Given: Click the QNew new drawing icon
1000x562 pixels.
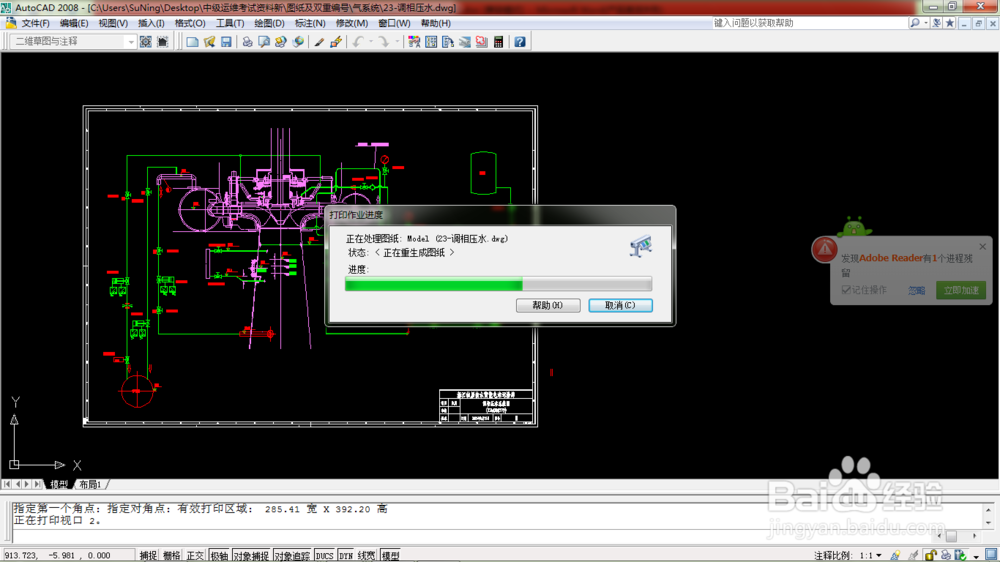Looking at the screenshot, I should click(192, 42).
